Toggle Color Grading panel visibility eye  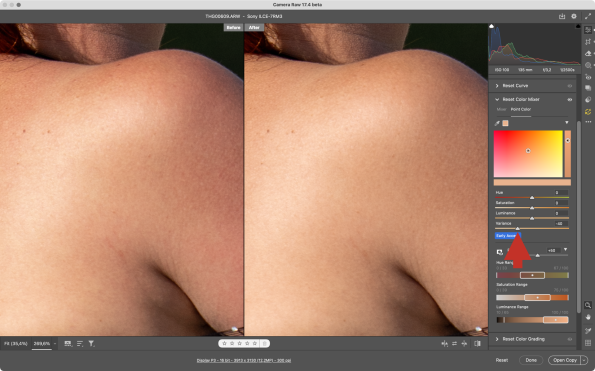click(570, 339)
